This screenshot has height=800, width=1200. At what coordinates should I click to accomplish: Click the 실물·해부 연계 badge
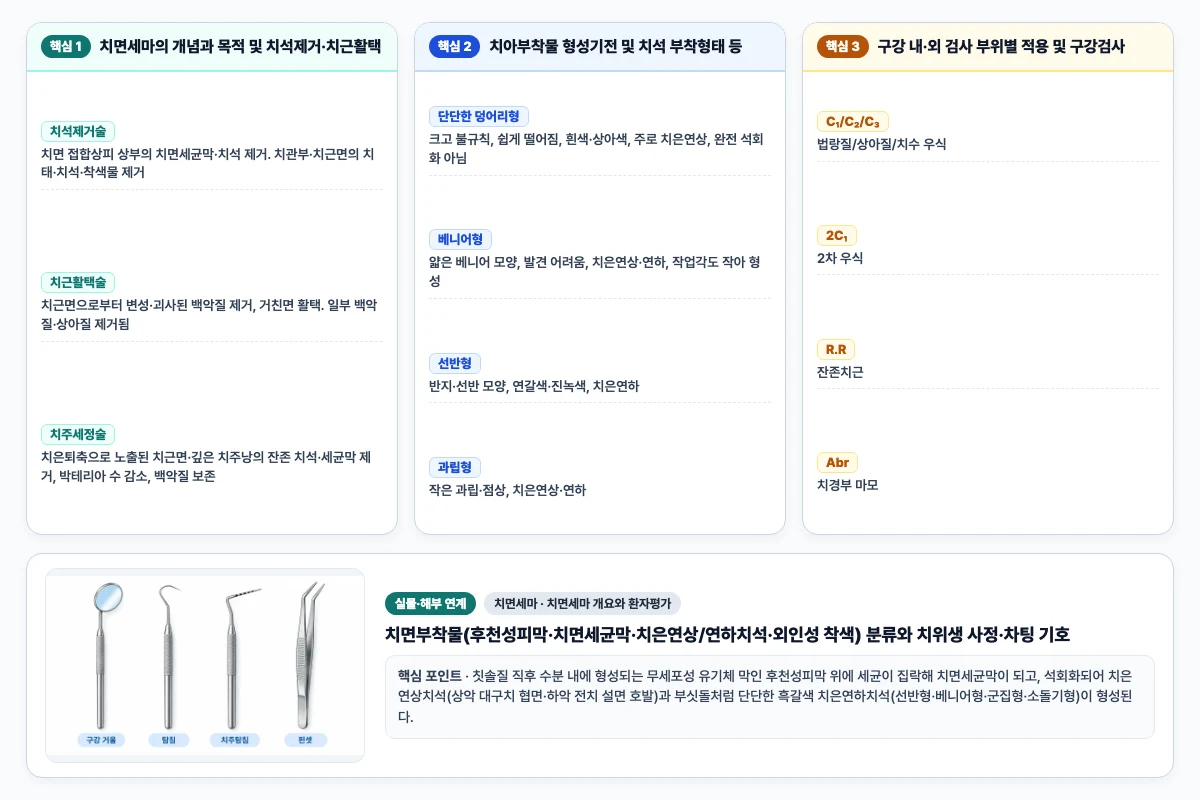tap(430, 603)
